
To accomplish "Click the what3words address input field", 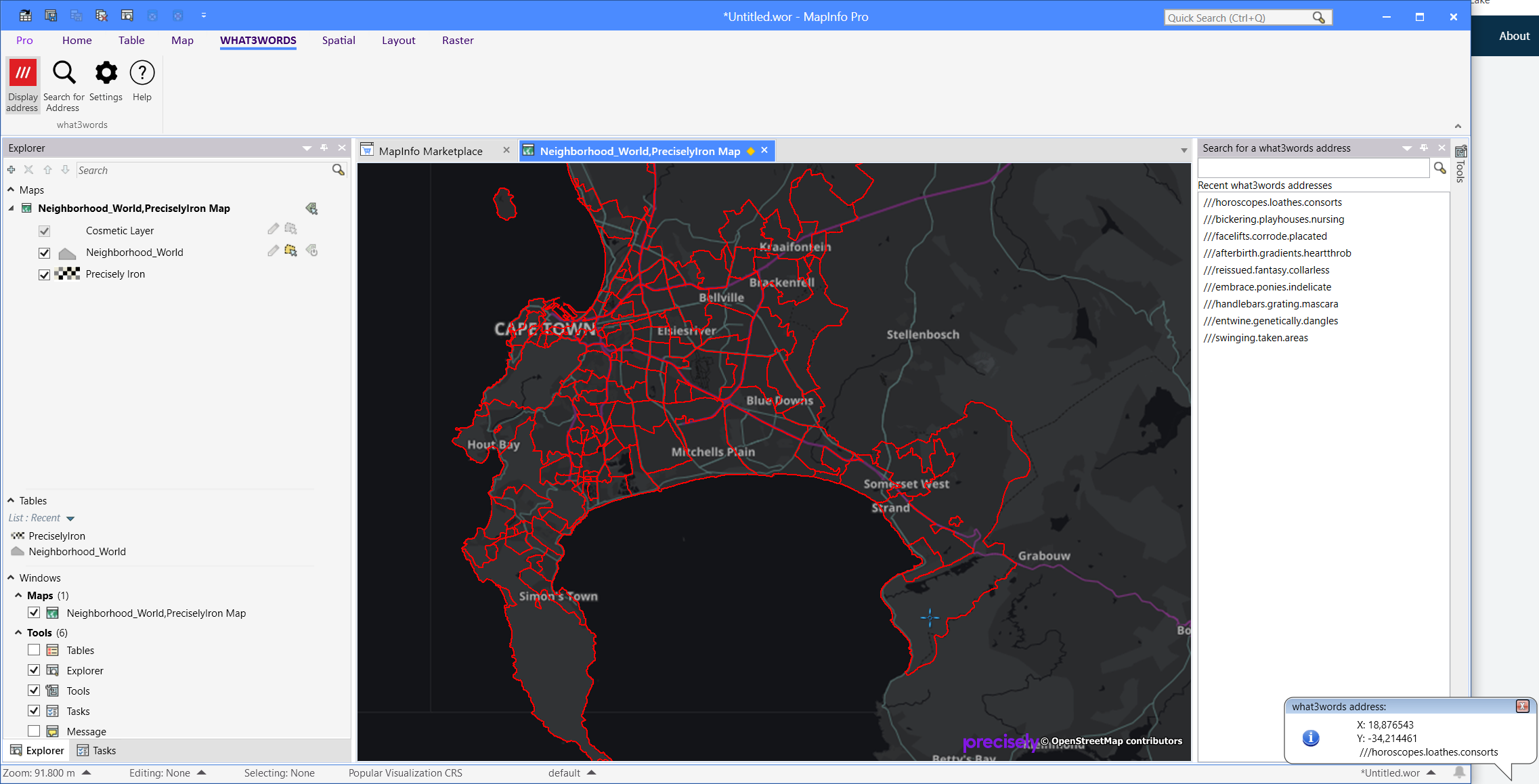I will coord(1313,168).
